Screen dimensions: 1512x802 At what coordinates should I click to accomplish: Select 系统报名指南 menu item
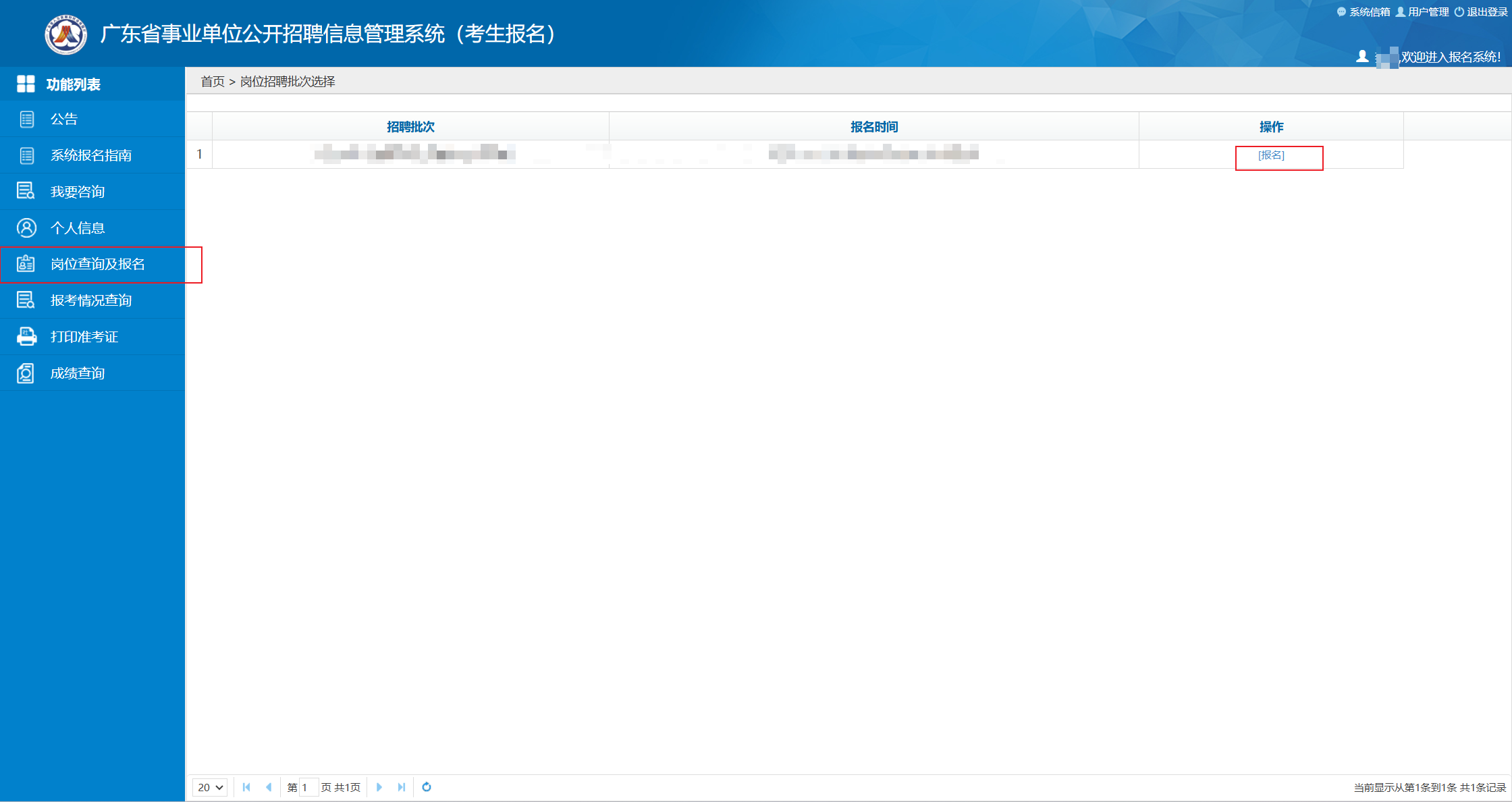91,155
